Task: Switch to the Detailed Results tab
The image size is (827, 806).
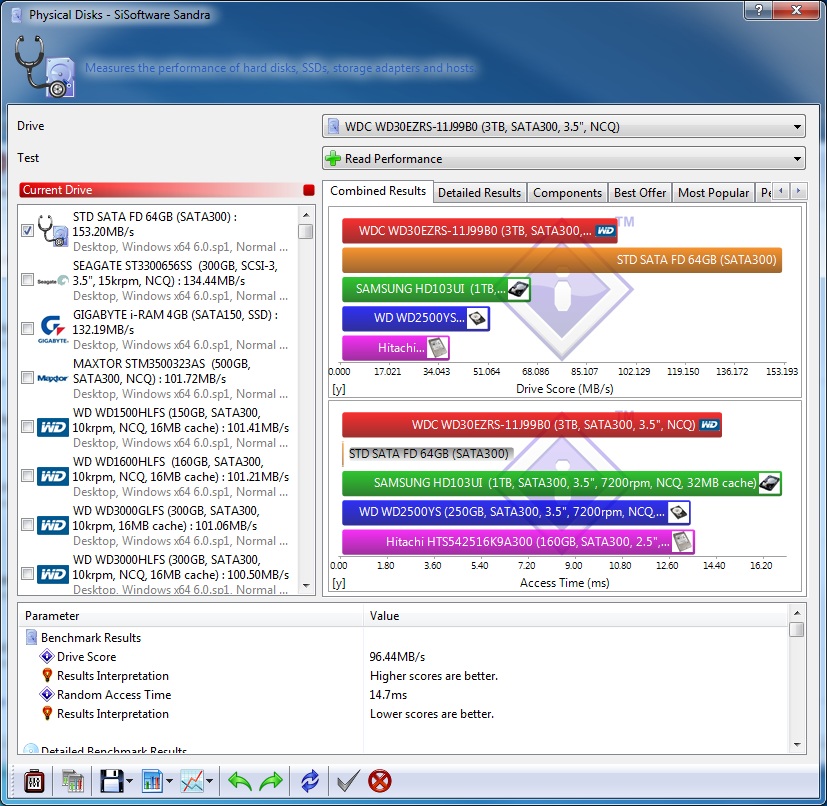Action: 479,193
